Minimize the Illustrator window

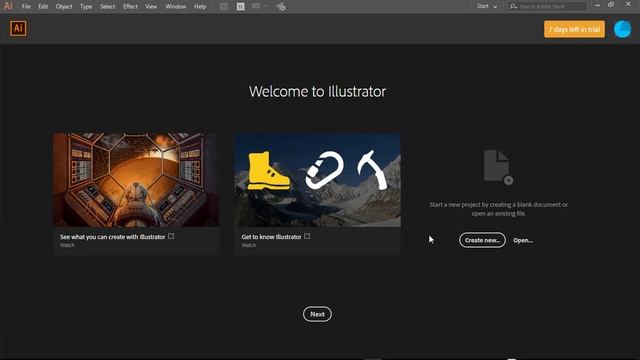598,5
